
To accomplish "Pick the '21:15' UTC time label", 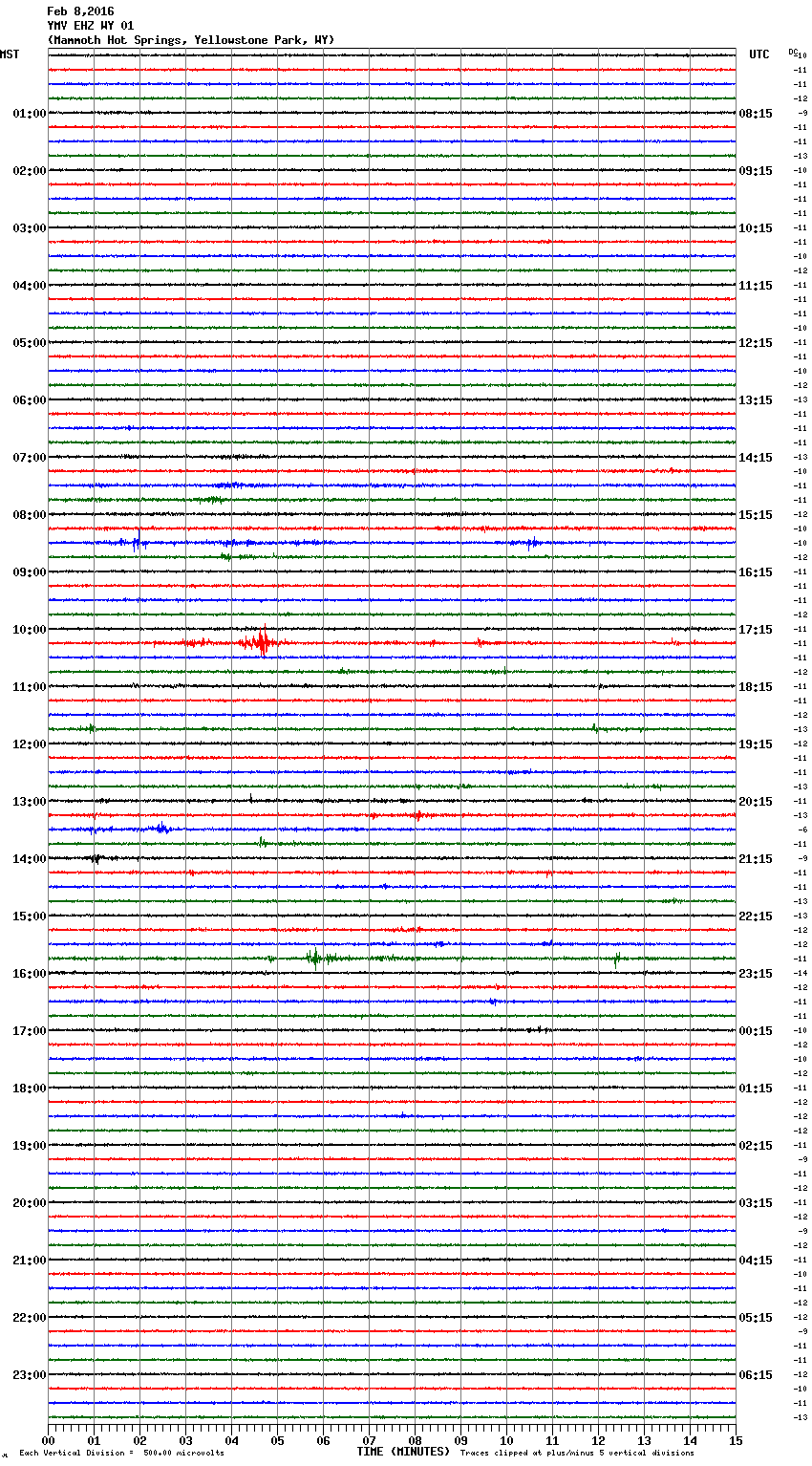I will (x=756, y=859).
